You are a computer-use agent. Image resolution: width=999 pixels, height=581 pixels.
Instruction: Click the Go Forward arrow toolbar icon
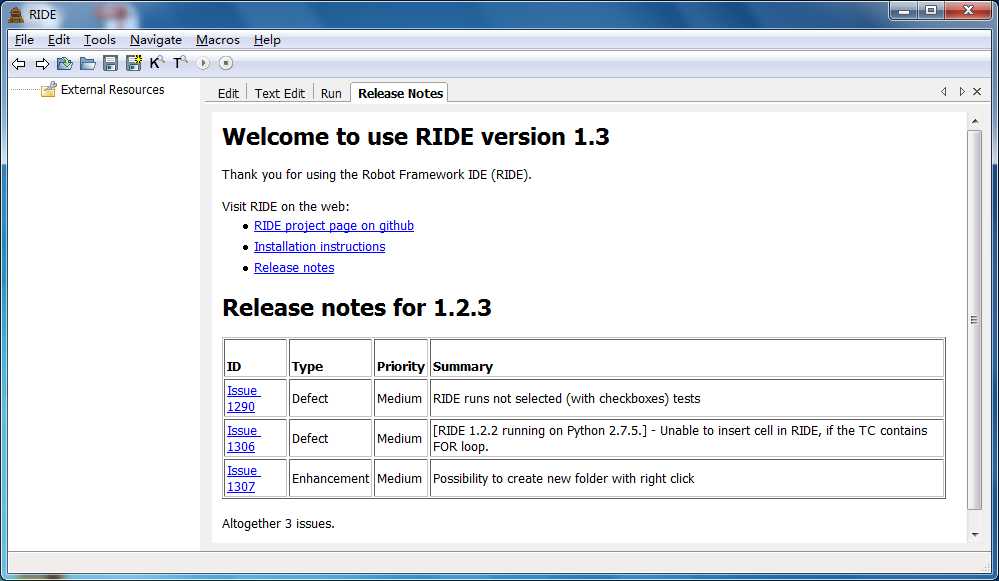tap(42, 64)
